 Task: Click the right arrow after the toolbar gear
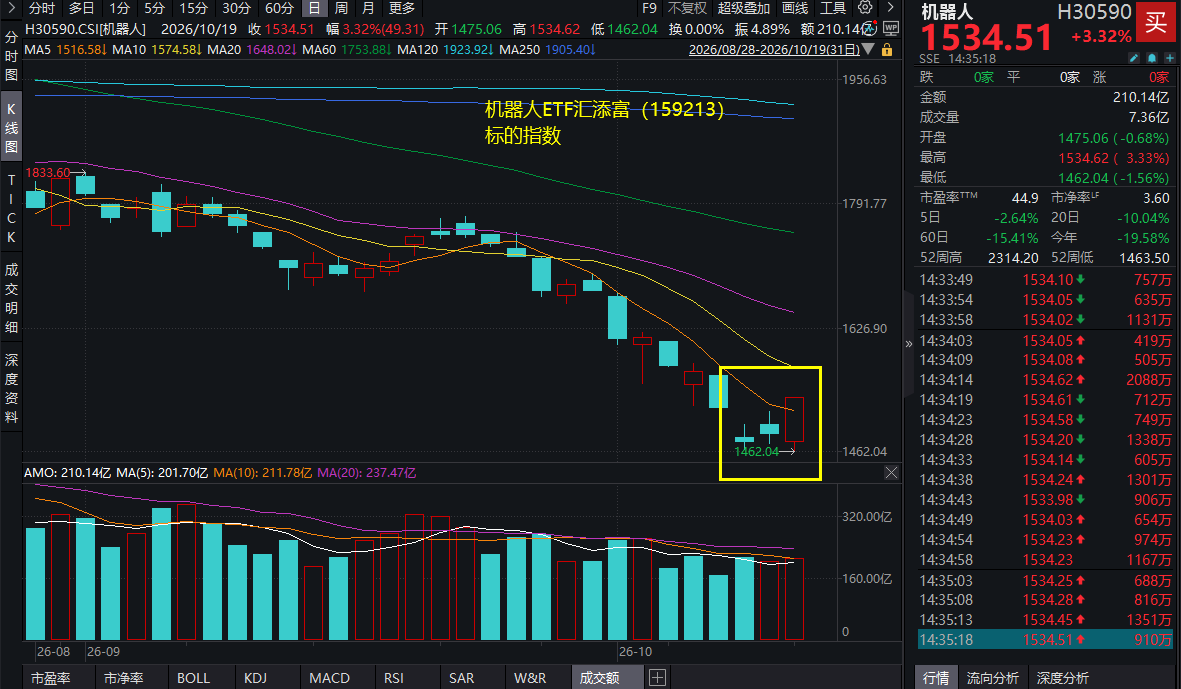[890, 8]
